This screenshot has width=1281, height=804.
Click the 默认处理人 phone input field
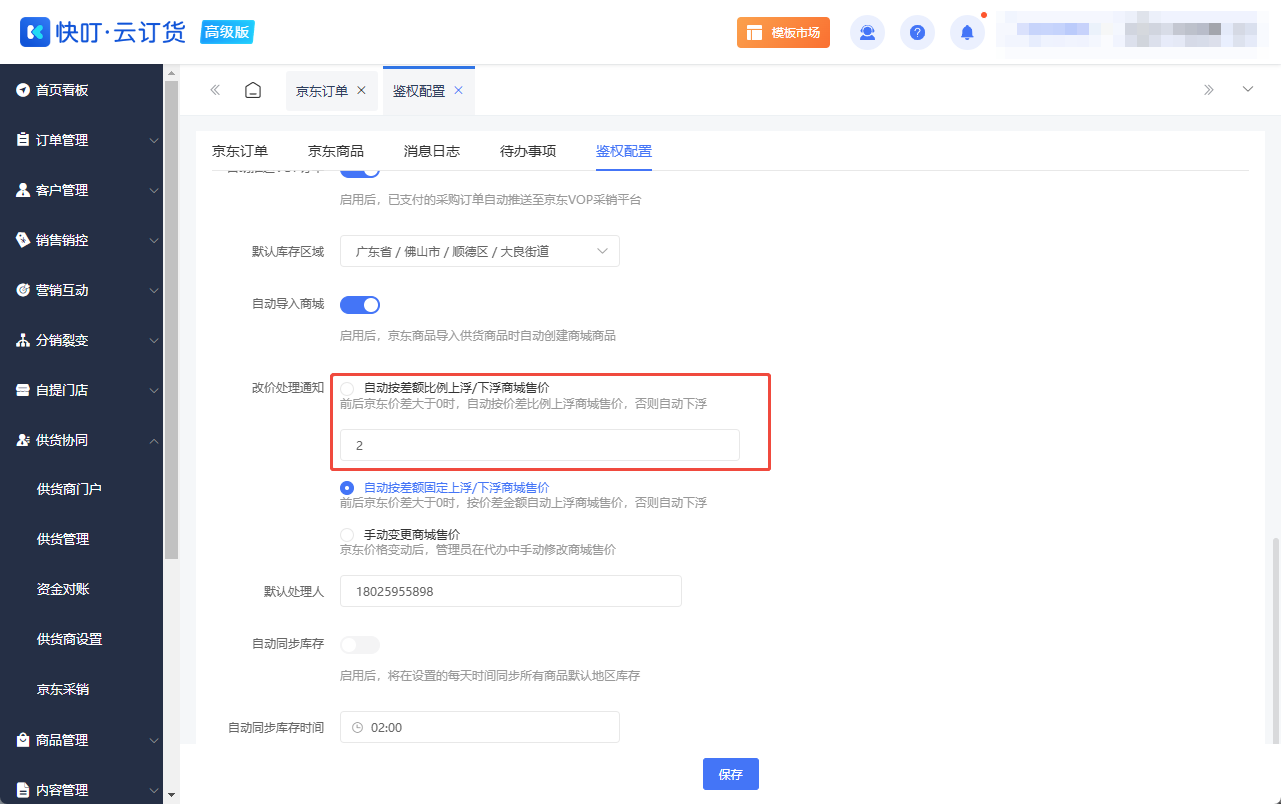click(x=511, y=591)
